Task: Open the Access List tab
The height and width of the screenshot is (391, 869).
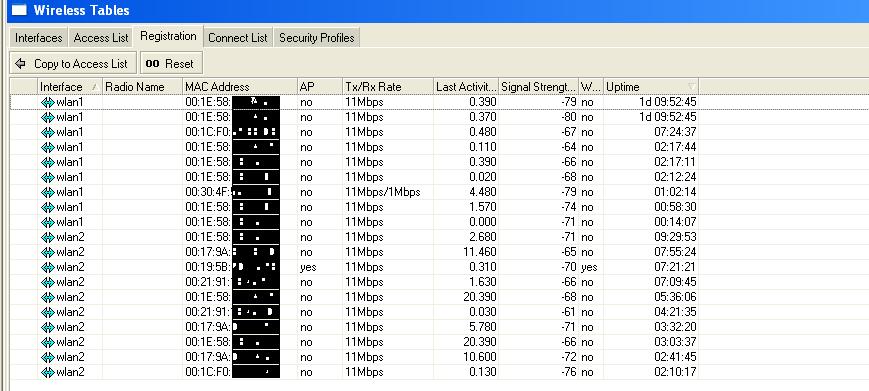Action: click(x=101, y=38)
